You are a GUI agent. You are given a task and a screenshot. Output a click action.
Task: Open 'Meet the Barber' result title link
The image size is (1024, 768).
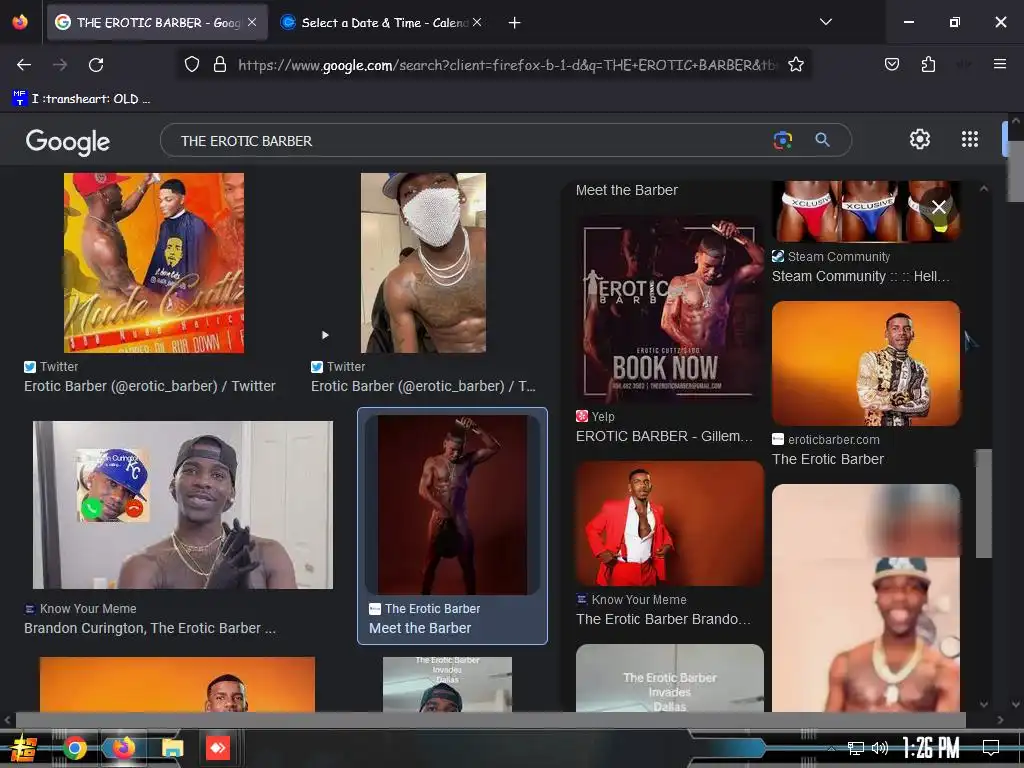tap(420, 628)
